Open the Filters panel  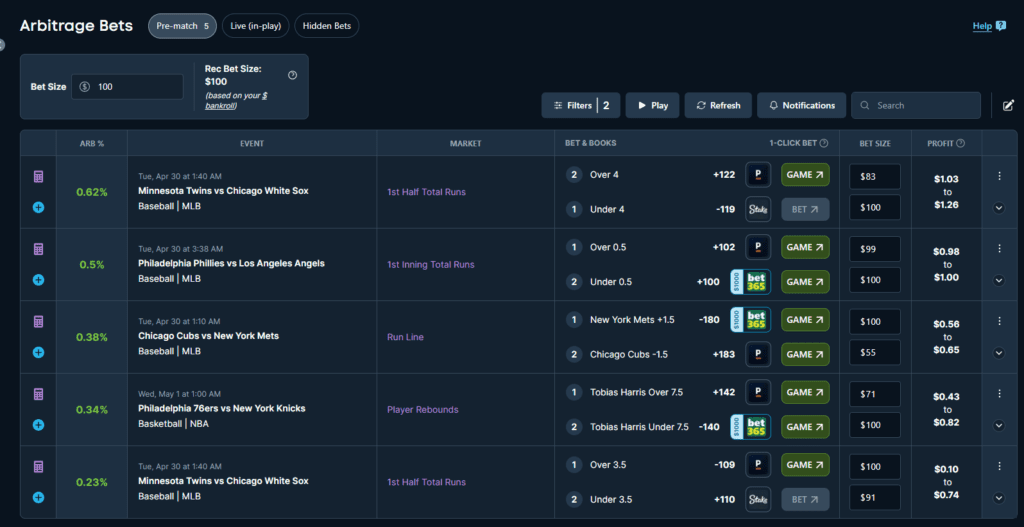pos(581,105)
